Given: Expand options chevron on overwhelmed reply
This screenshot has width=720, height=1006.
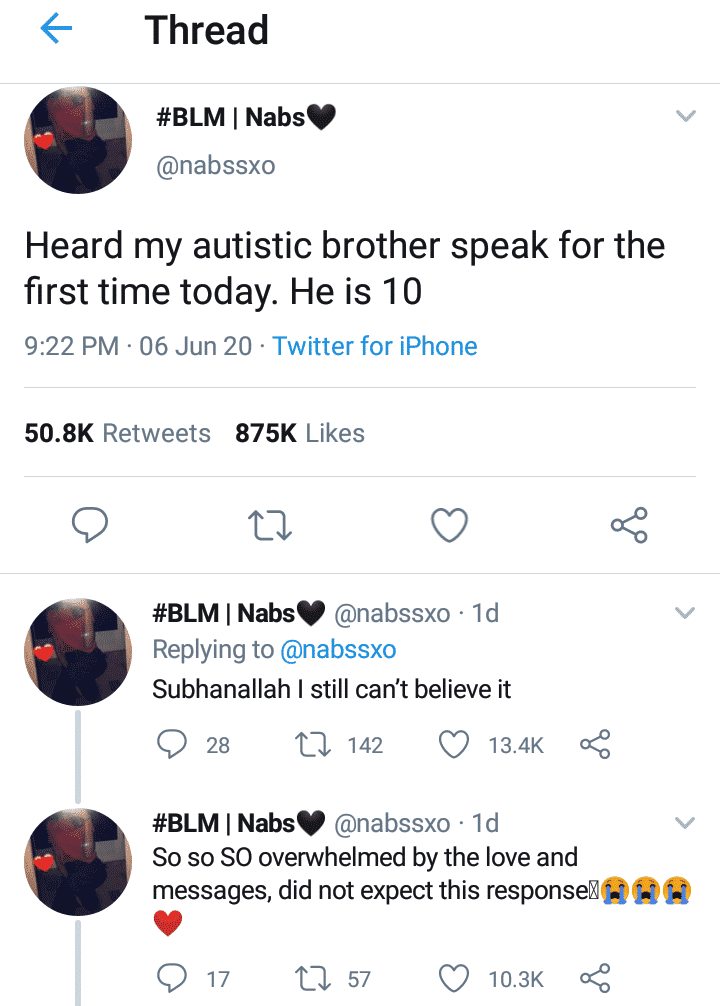Looking at the screenshot, I should [685, 823].
